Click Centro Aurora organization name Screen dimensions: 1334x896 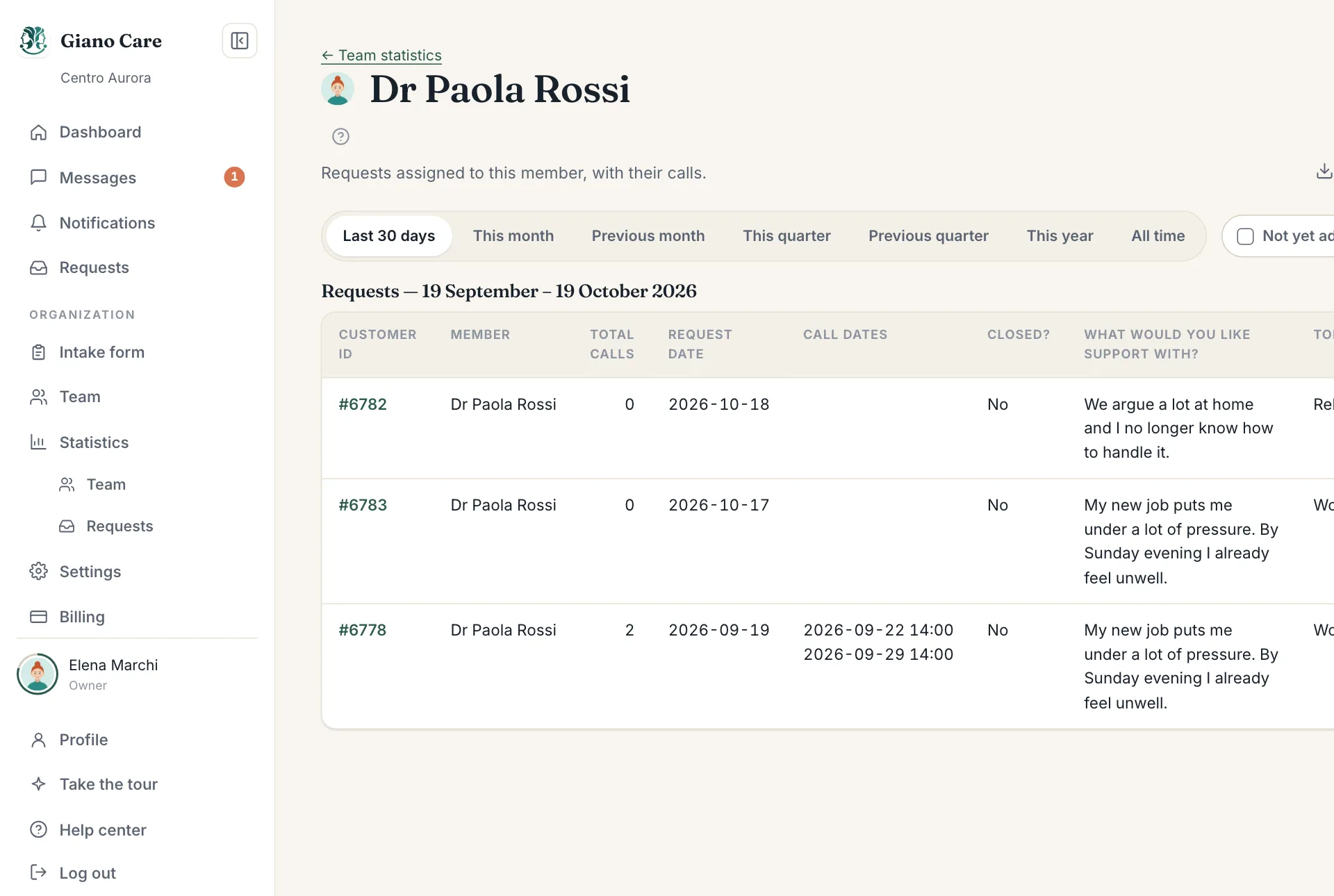[x=106, y=78]
